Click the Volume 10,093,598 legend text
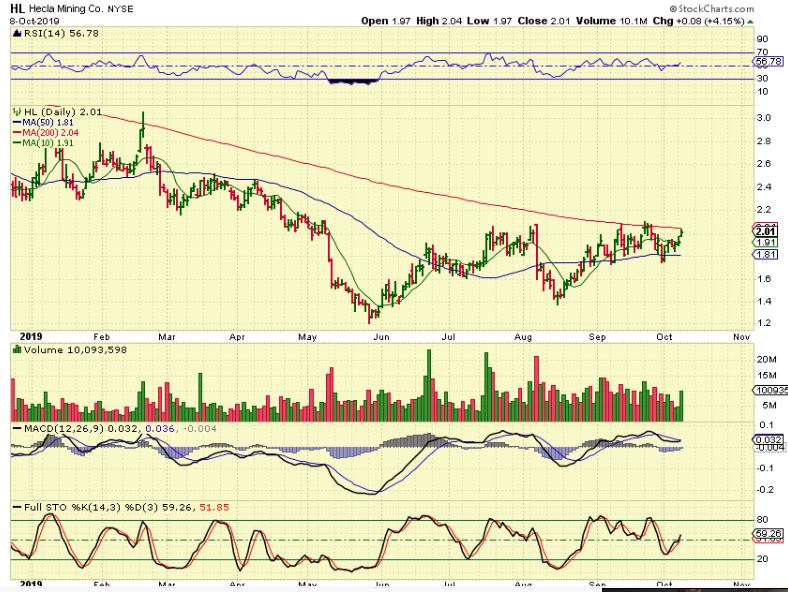The image size is (788, 592). tap(75, 350)
